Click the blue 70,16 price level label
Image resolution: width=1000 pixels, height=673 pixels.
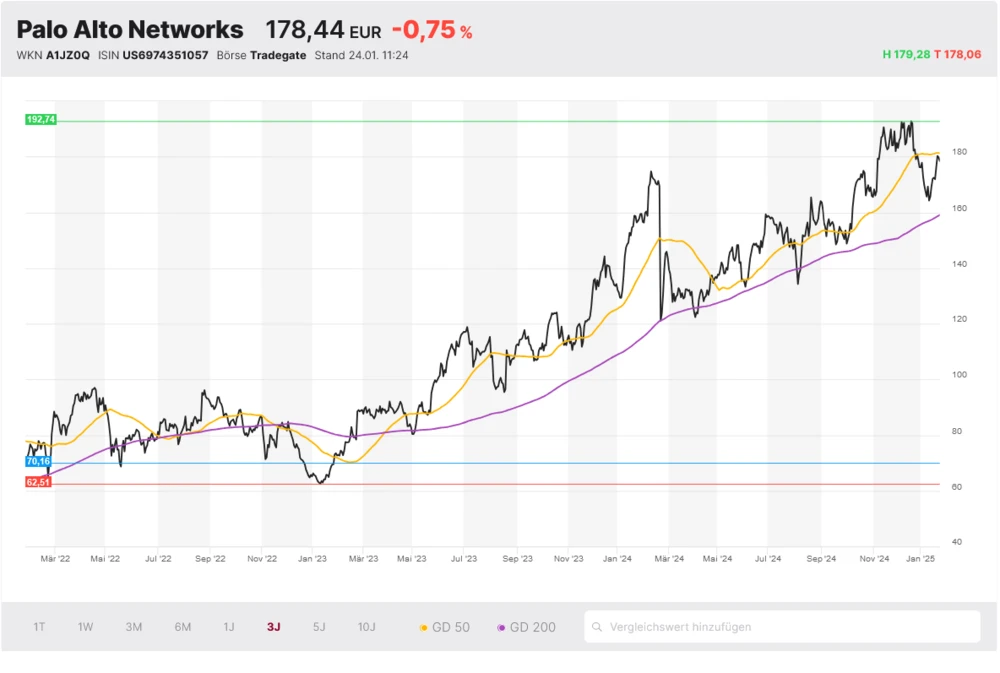coord(38,462)
